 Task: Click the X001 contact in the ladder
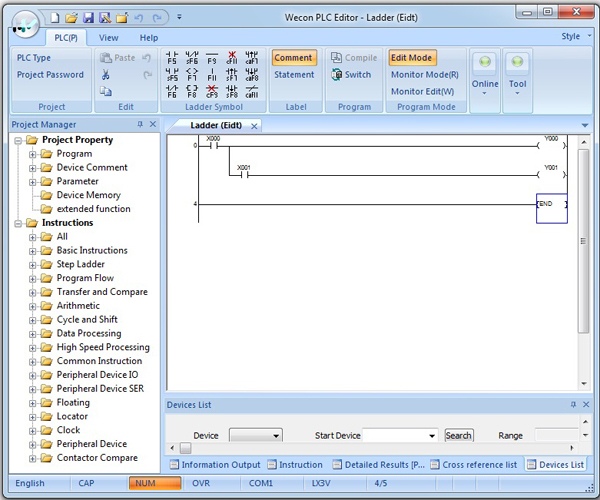pyautogui.click(x=244, y=173)
